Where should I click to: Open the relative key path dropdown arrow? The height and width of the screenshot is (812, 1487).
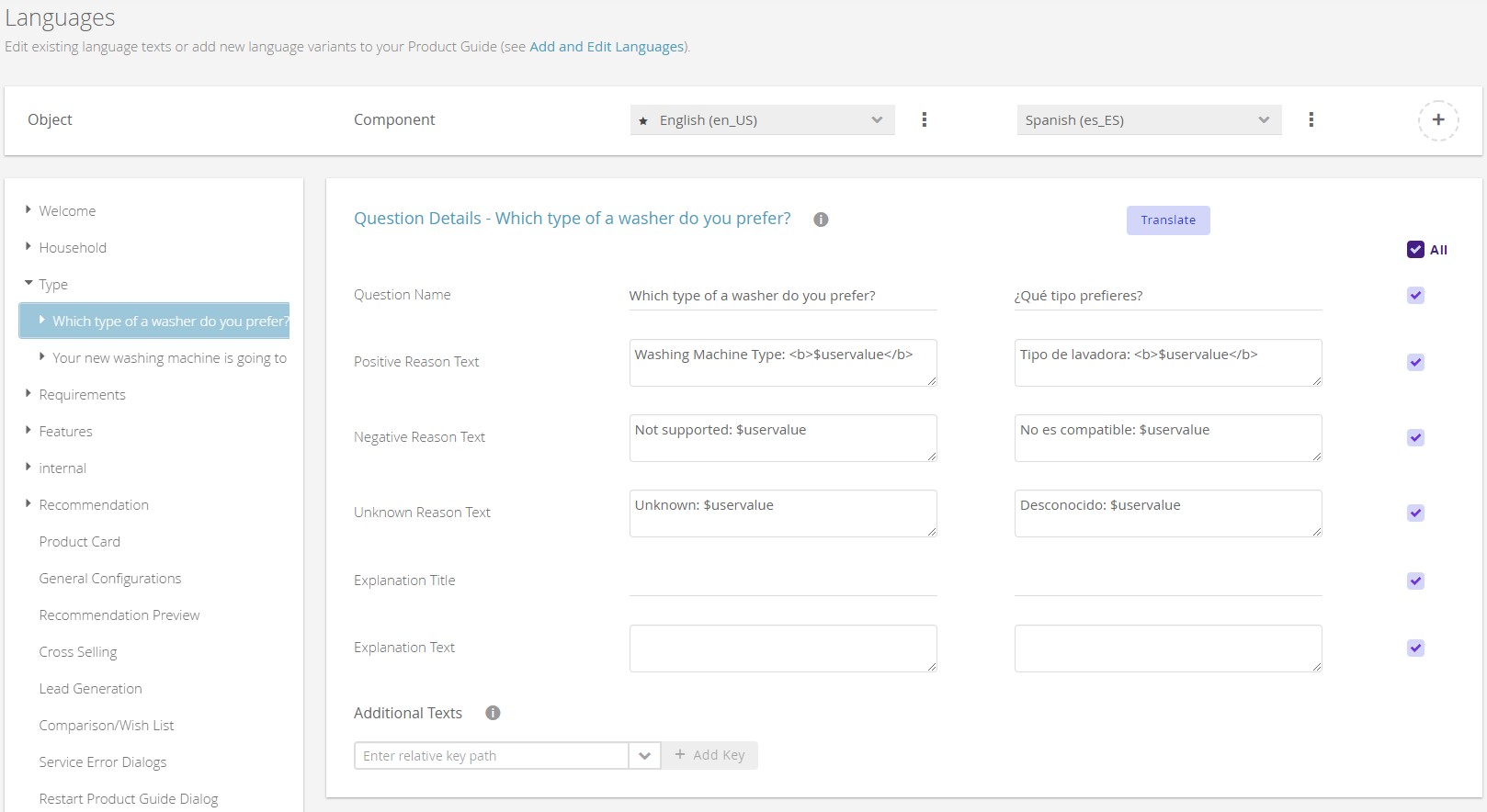pyautogui.click(x=644, y=756)
